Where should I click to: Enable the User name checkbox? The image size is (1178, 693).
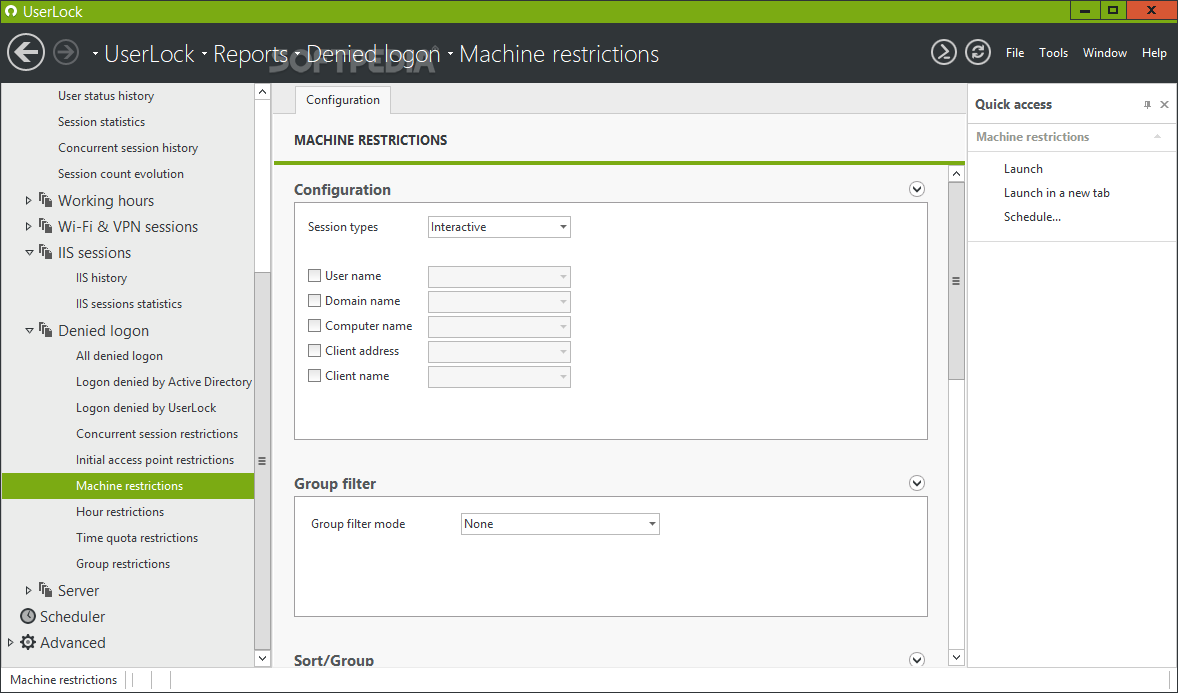(x=315, y=276)
